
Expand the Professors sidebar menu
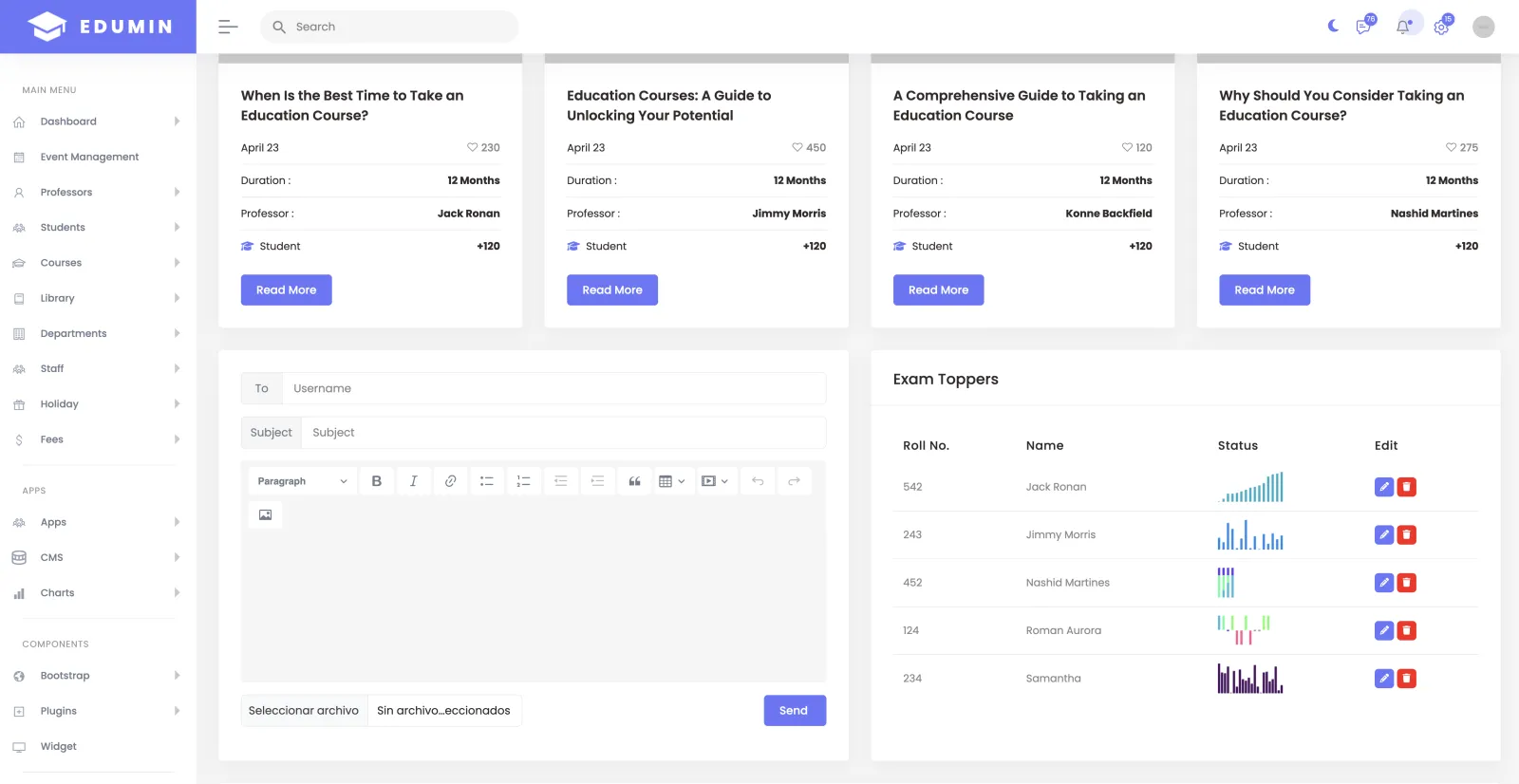tap(98, 192)
